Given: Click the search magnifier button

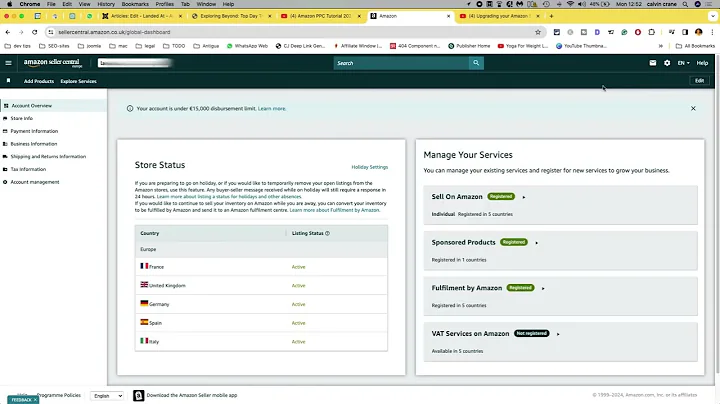Looking at the screenshot, I should [476, 63].
